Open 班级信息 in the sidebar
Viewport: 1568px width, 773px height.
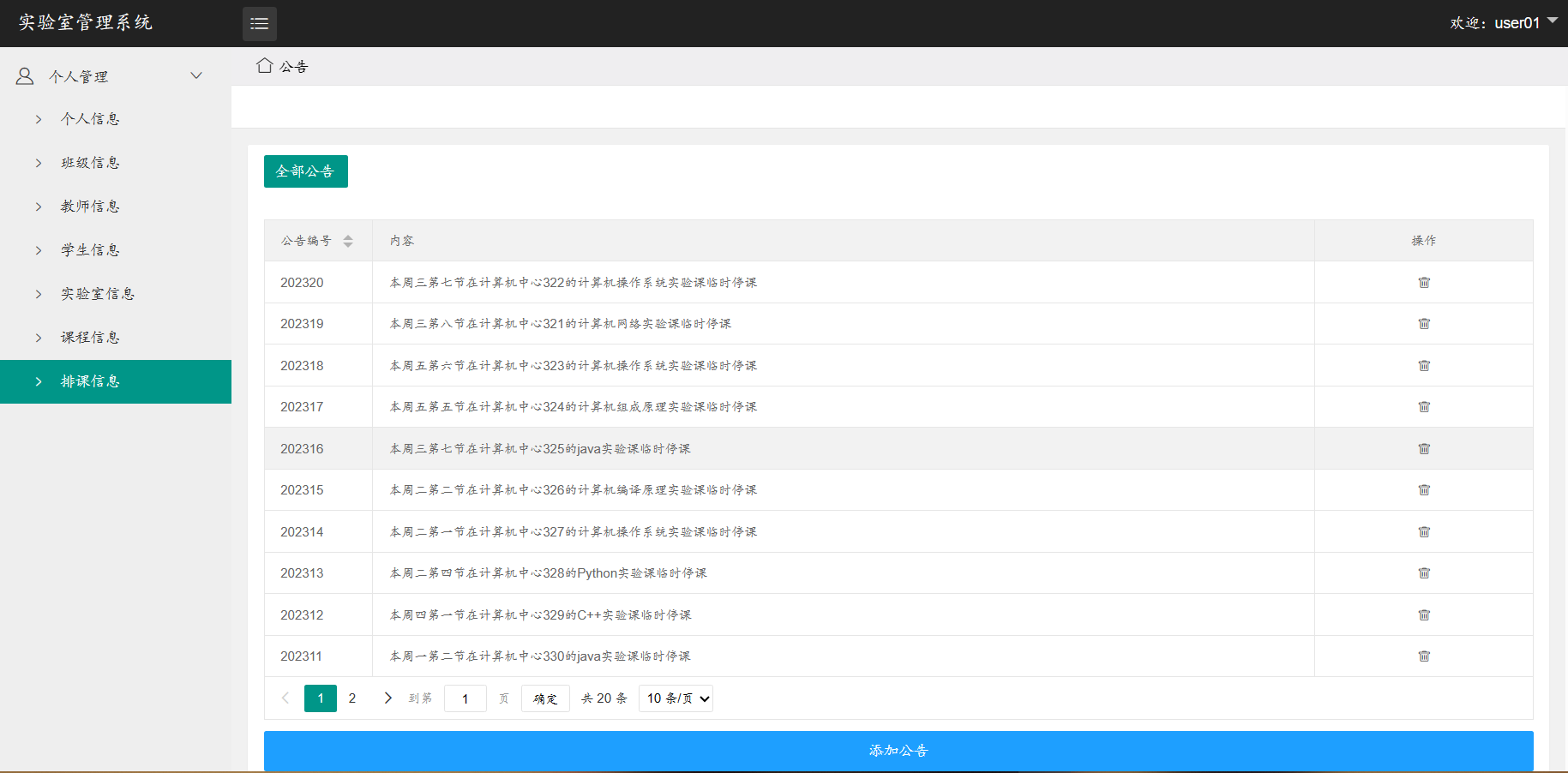click(x=116, y=163)
